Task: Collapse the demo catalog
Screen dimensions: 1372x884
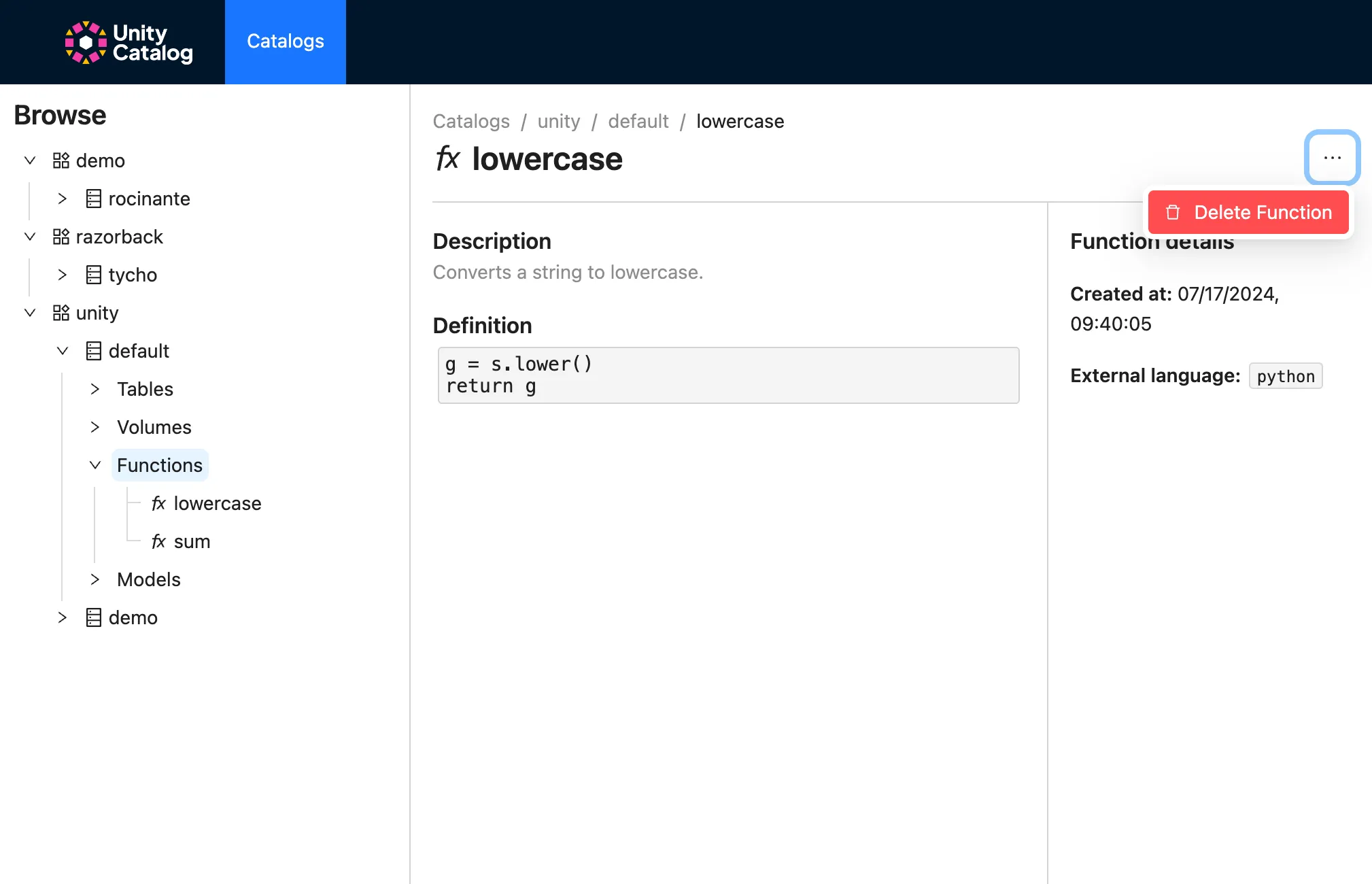Action: click(29, 160)
